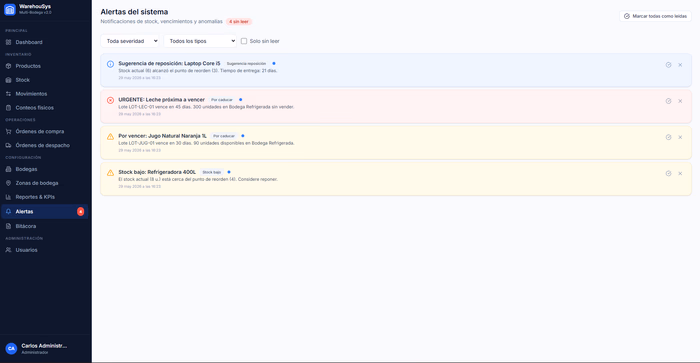Screen dimensions: 700x363
Task: Click the warning triangle on Refrigeradora alert
Action: coord(110,172)
